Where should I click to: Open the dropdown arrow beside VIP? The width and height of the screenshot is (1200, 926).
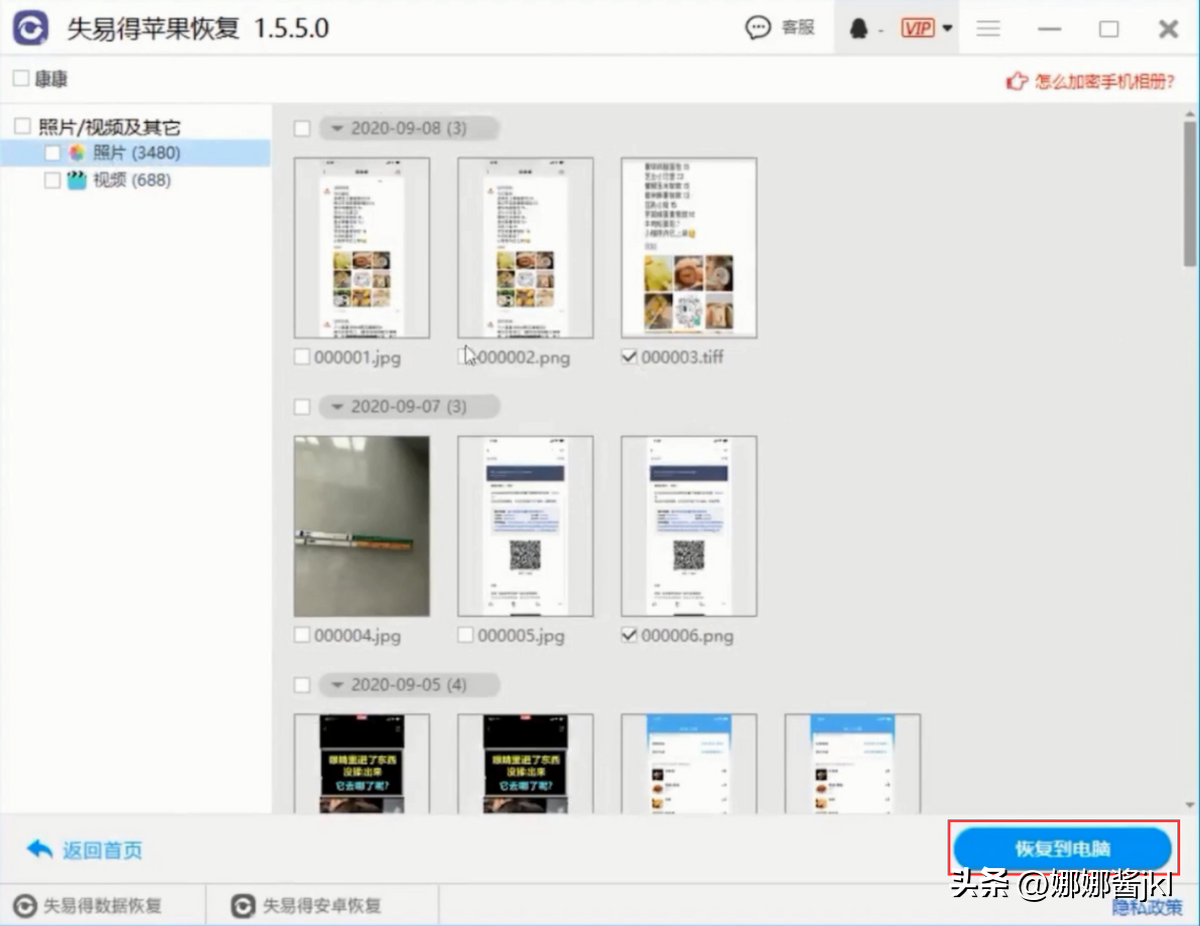pyautogui.click(x=947, y=29)
